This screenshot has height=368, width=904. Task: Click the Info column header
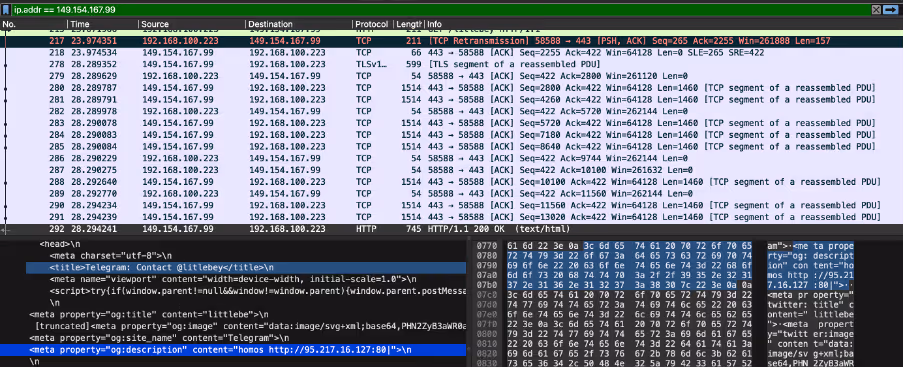click(x=664, y=24)
